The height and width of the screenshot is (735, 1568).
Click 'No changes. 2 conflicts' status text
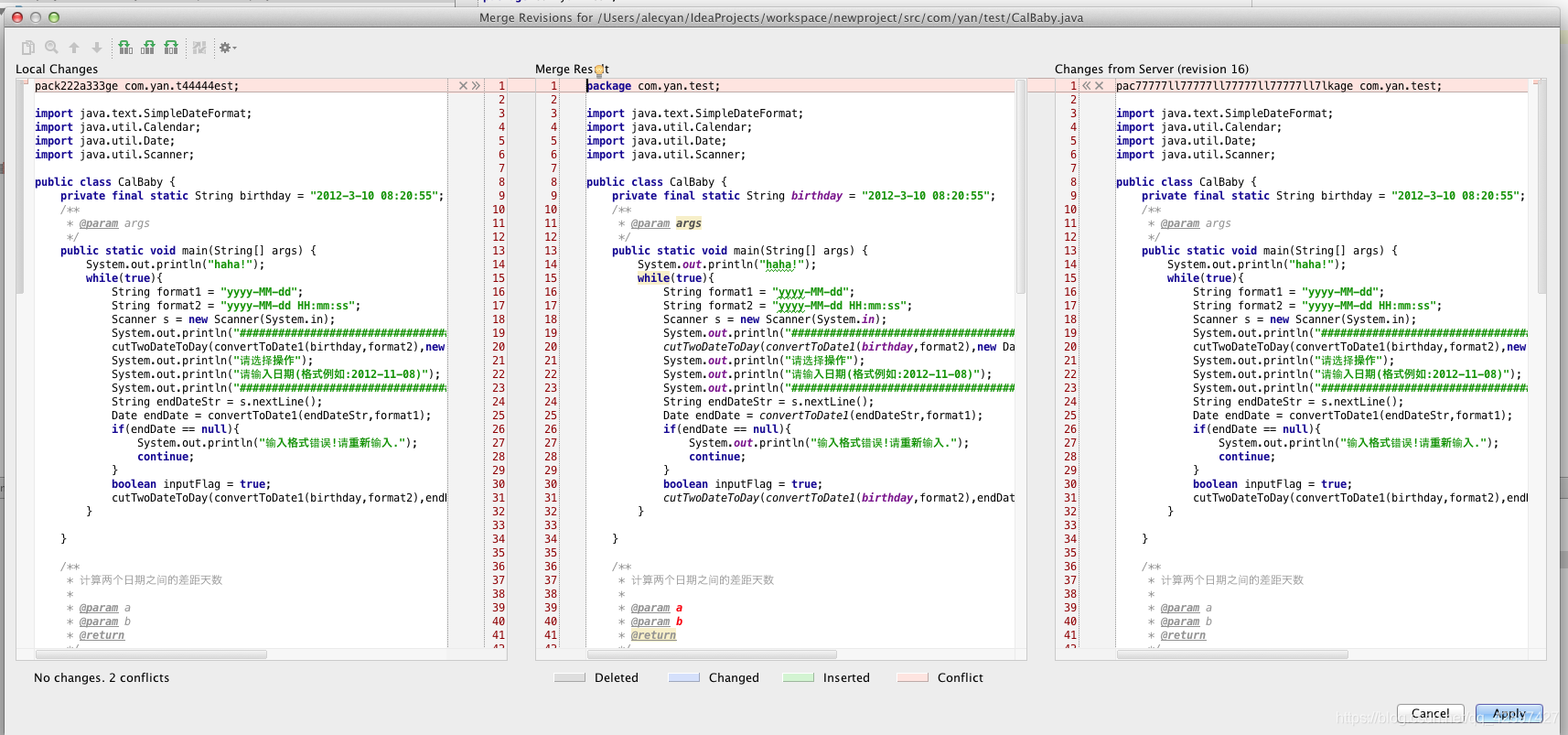(x=102, y=678)
